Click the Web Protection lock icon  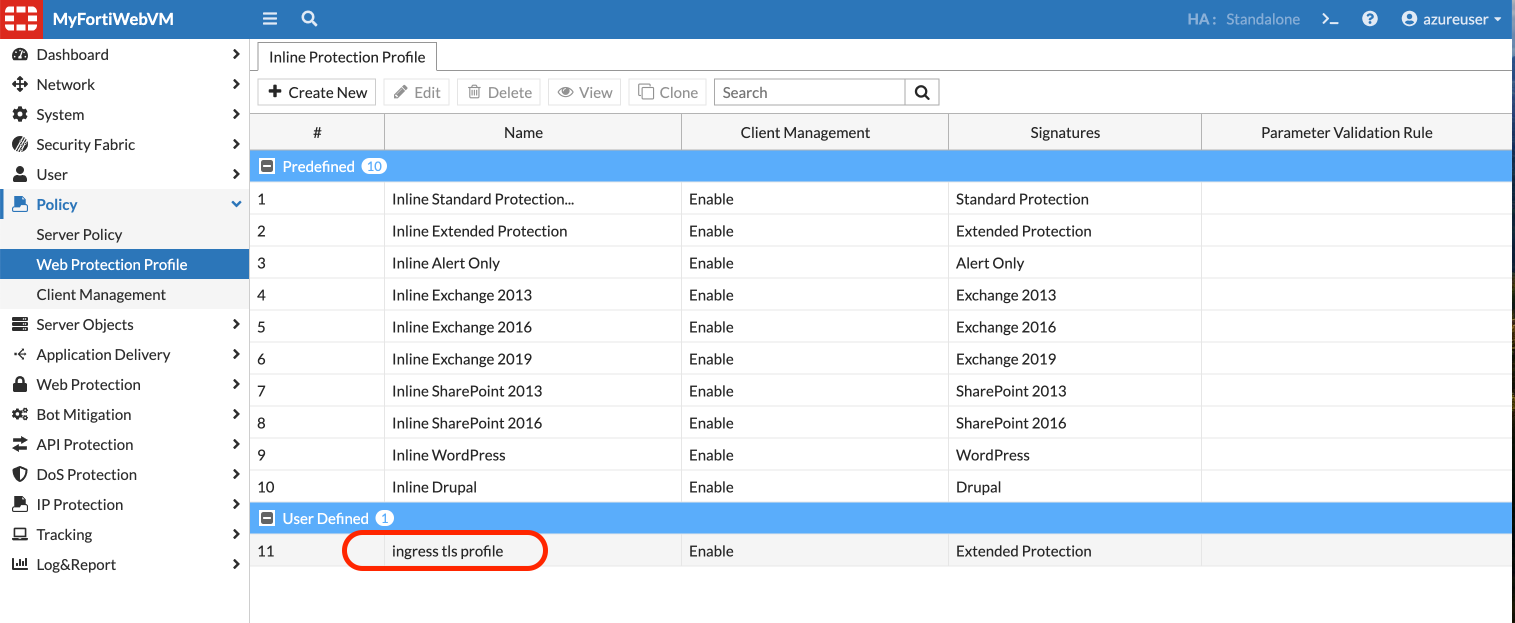pyautogui.click(x=20, y=385)
